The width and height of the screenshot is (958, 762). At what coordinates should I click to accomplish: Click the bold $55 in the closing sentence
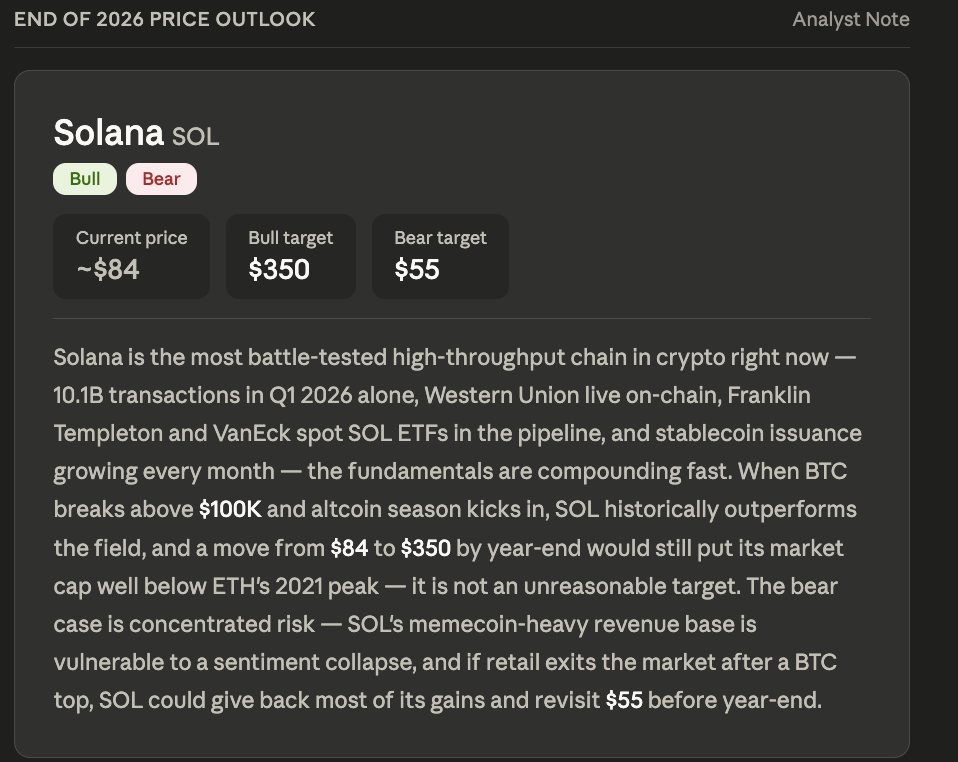[x=624, y=700]
